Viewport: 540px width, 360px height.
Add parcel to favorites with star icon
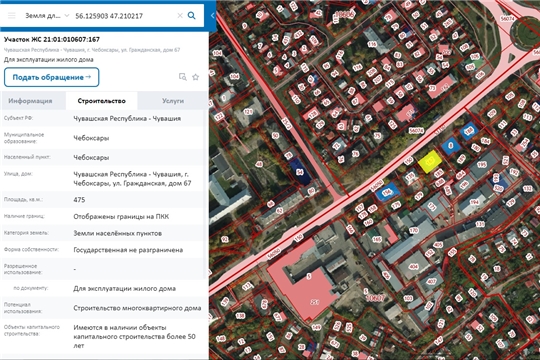pos(196,77)
